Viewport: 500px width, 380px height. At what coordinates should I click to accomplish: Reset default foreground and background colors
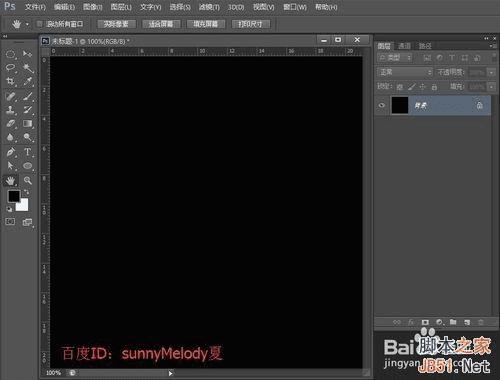point(9,209)
